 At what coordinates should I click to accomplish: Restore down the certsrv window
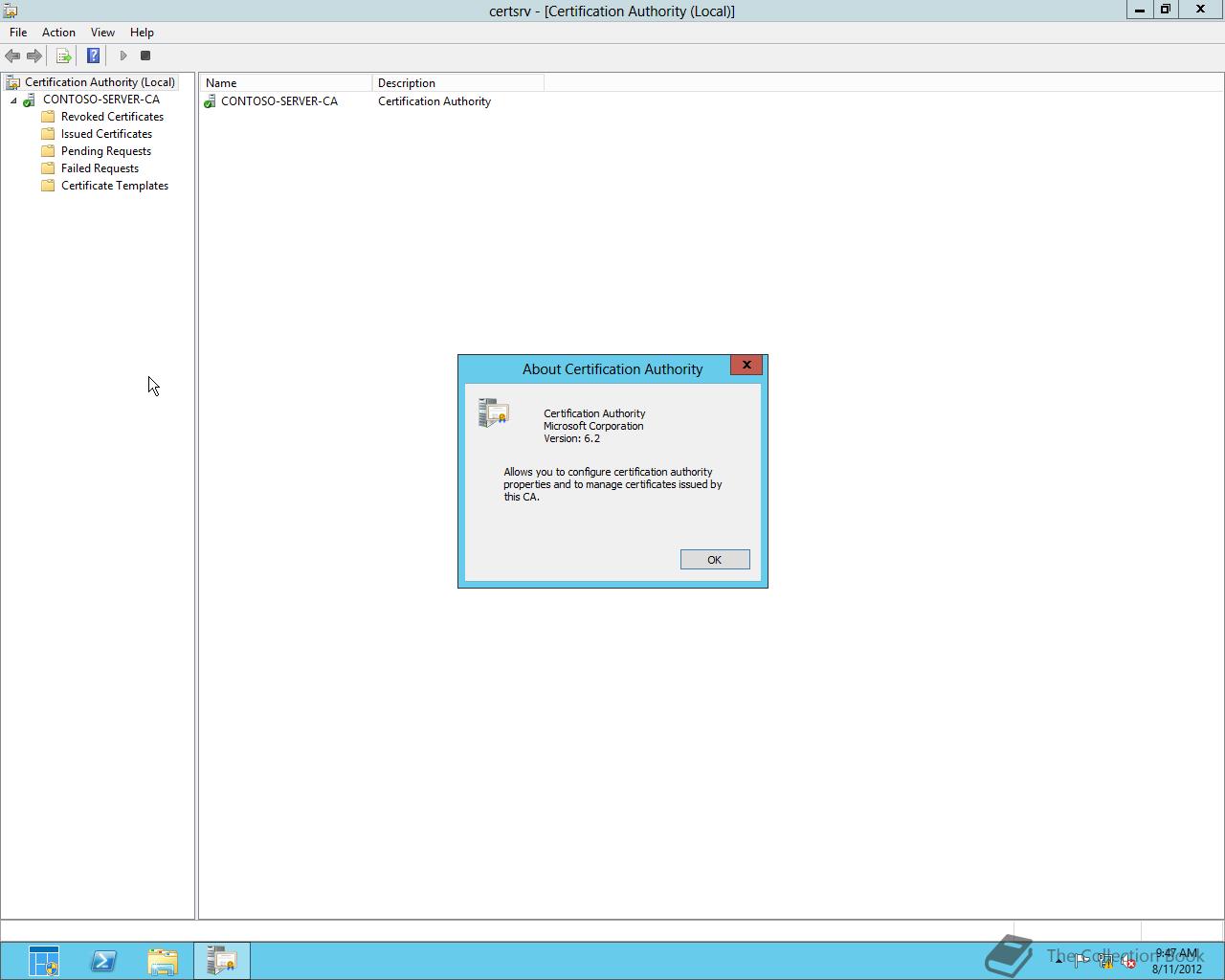pos(1166,10)
